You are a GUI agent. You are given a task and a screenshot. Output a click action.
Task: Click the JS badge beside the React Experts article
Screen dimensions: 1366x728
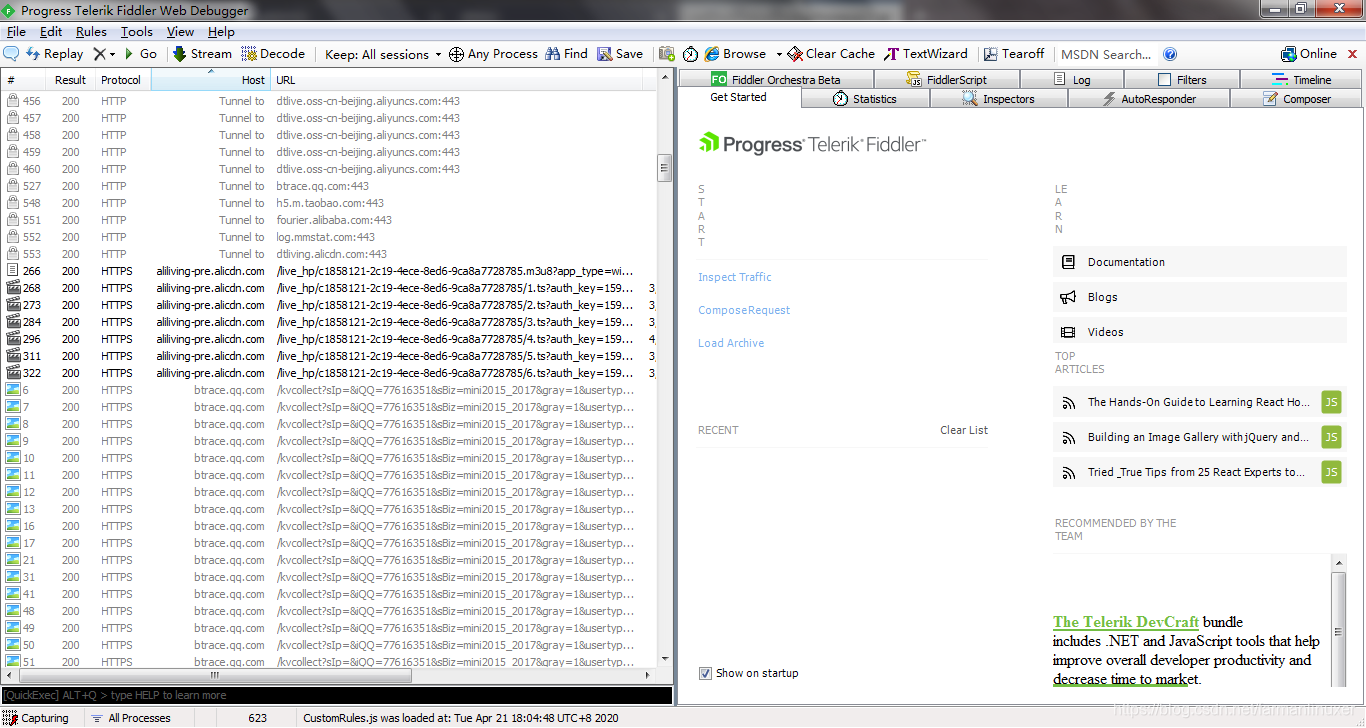(1331, 472)
